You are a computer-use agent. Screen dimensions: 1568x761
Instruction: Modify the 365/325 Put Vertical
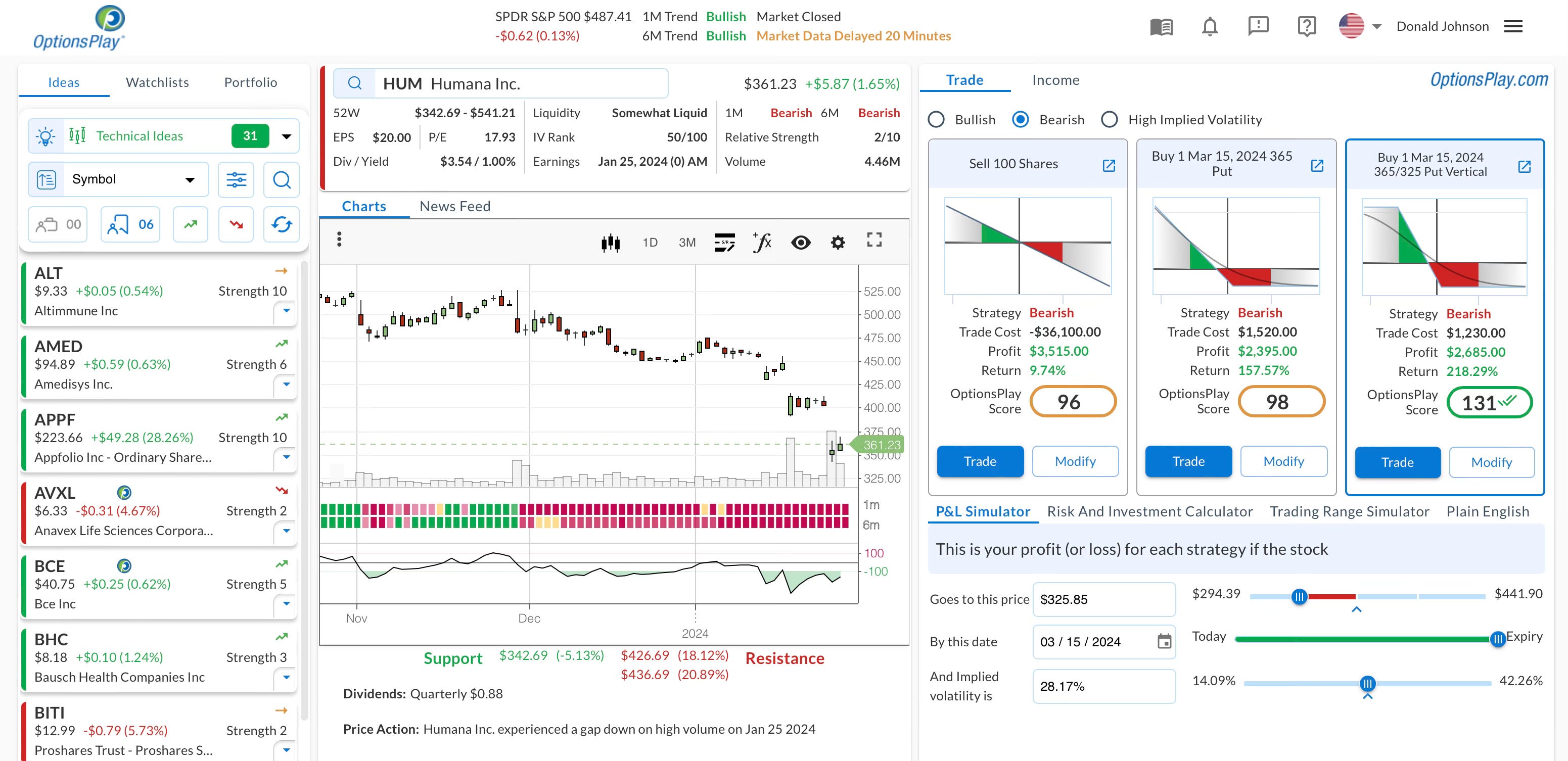click(1491, 462)
